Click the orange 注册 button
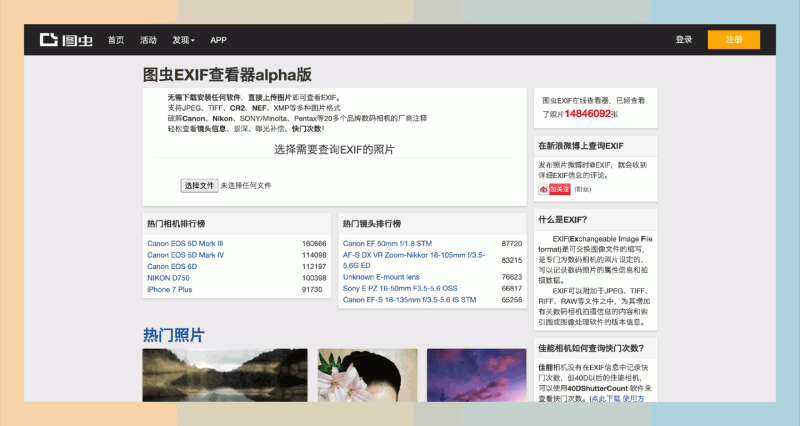Viewport: 800px width, 426px height. (x=734, y=40)
